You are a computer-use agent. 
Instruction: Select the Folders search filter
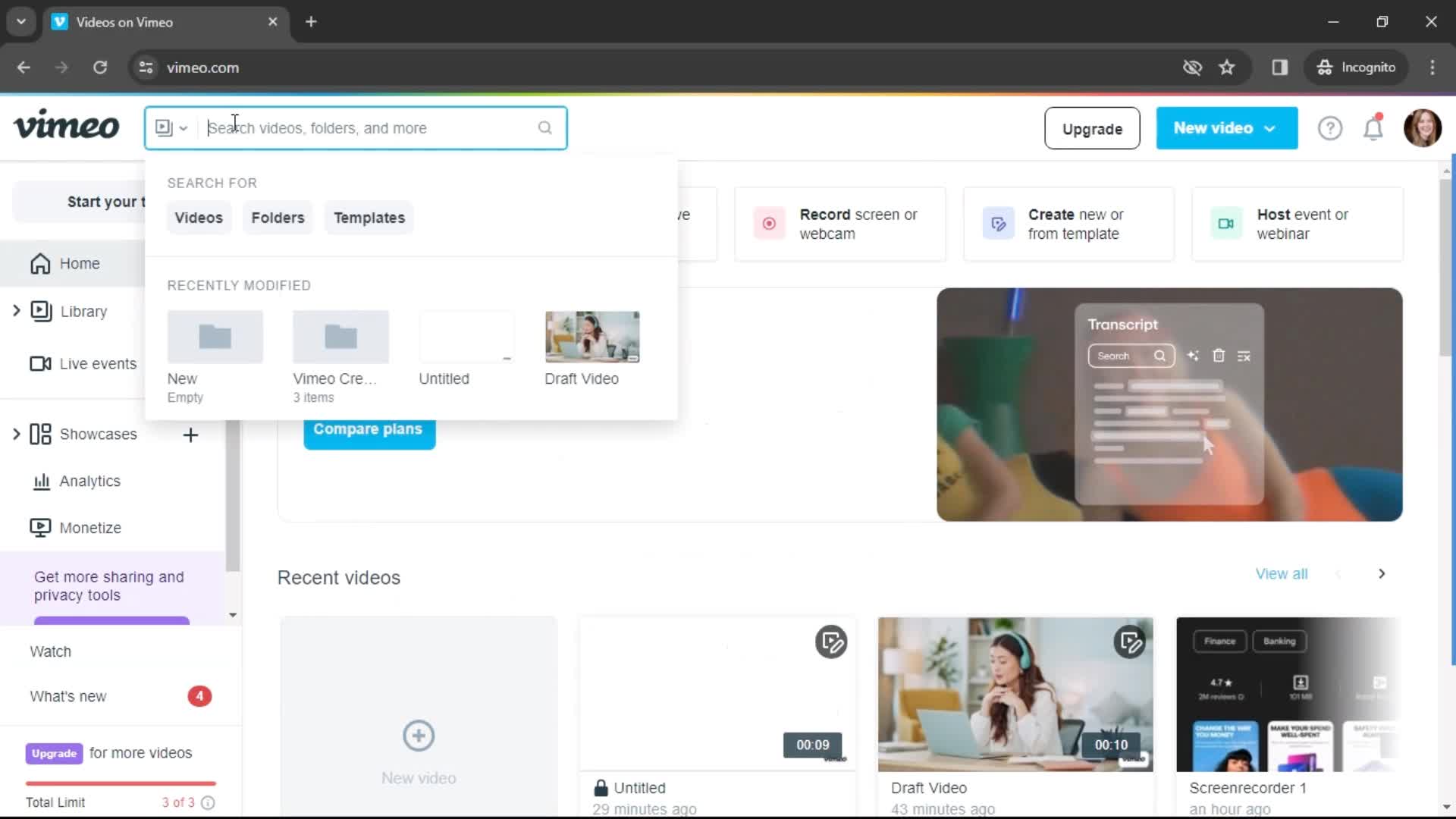click(x=278, y=218)
